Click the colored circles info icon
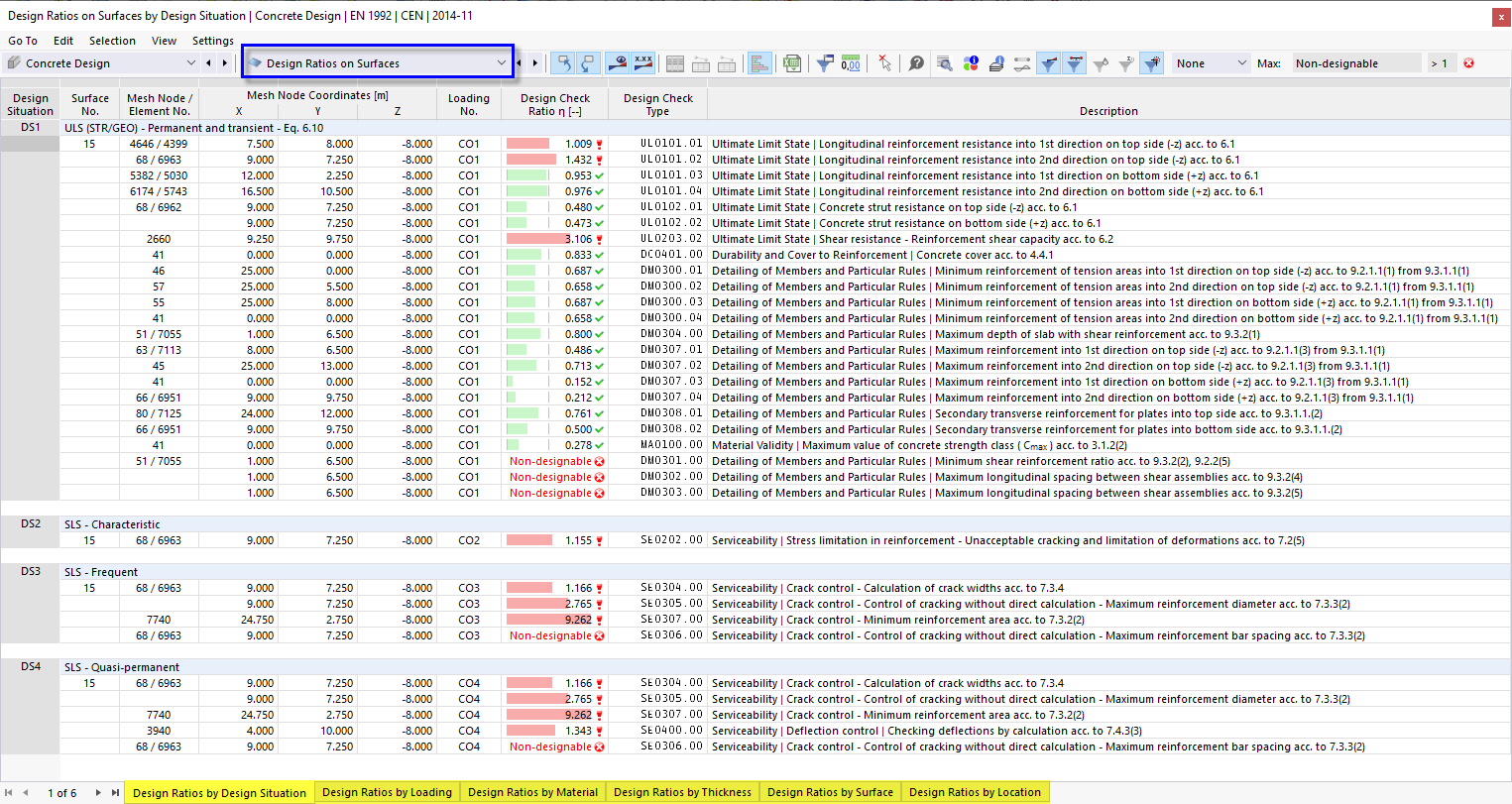Image resolution: width=1512 pixels, height=804 pixels. pyautogui.click(x=971, y=63)
